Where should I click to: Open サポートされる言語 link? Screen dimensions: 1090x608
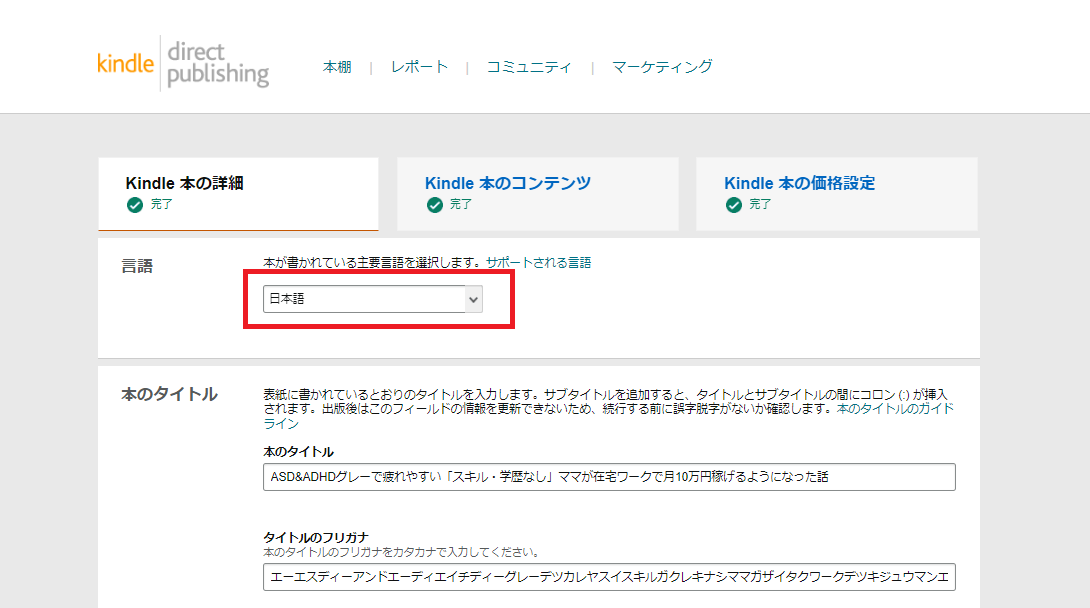(538, 263)
